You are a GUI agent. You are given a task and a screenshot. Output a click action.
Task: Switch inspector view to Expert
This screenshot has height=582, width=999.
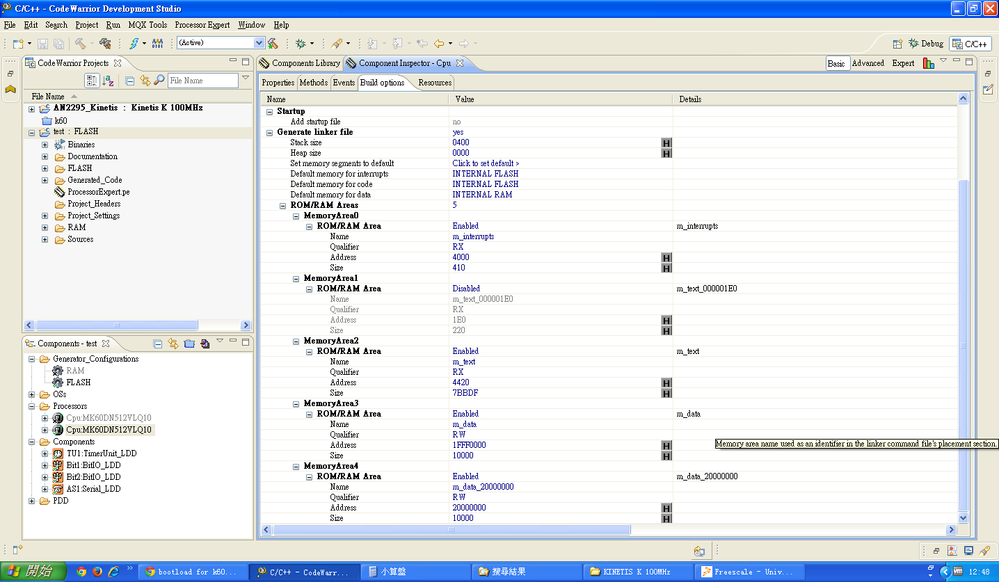pos(903,63)
